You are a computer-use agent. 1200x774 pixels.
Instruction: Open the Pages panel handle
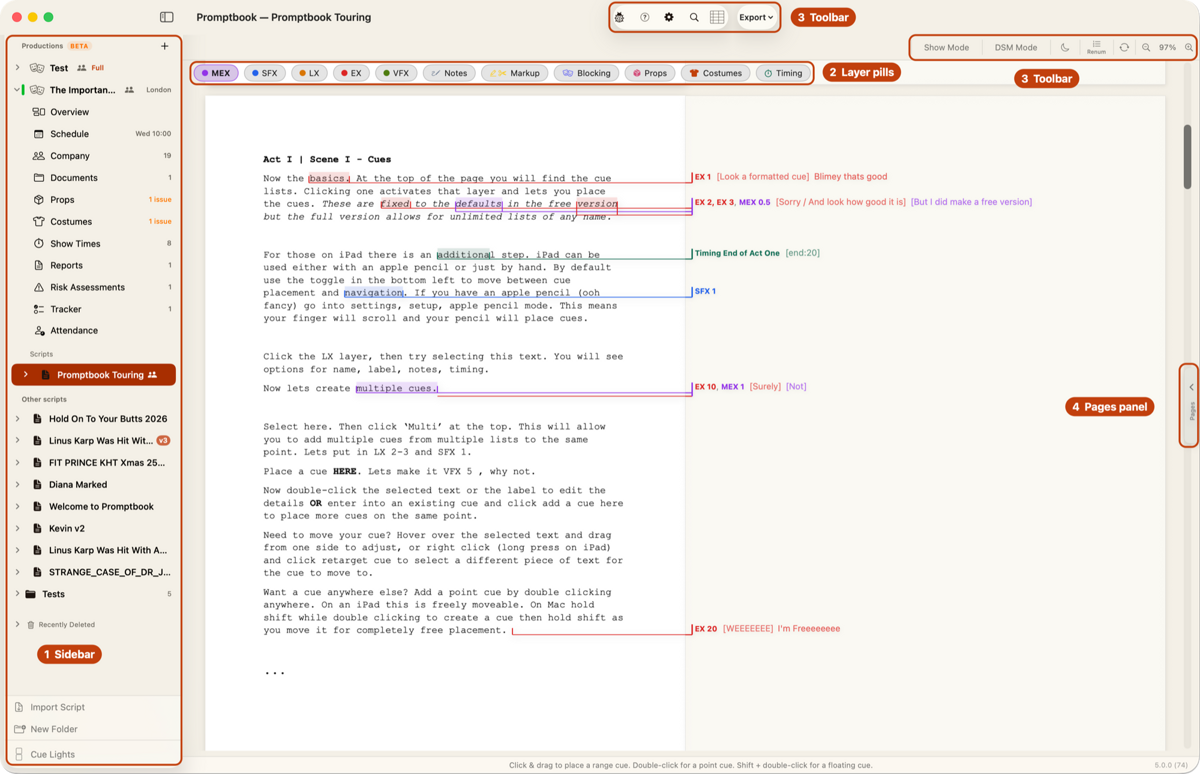[1191, 405]
